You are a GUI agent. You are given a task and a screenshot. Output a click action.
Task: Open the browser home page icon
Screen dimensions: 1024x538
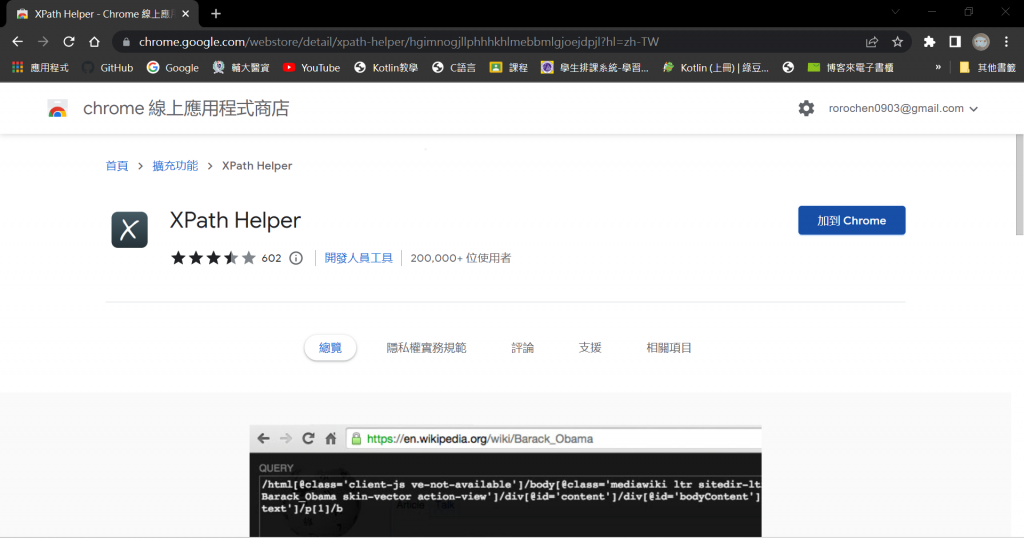(x=94, y=42)
